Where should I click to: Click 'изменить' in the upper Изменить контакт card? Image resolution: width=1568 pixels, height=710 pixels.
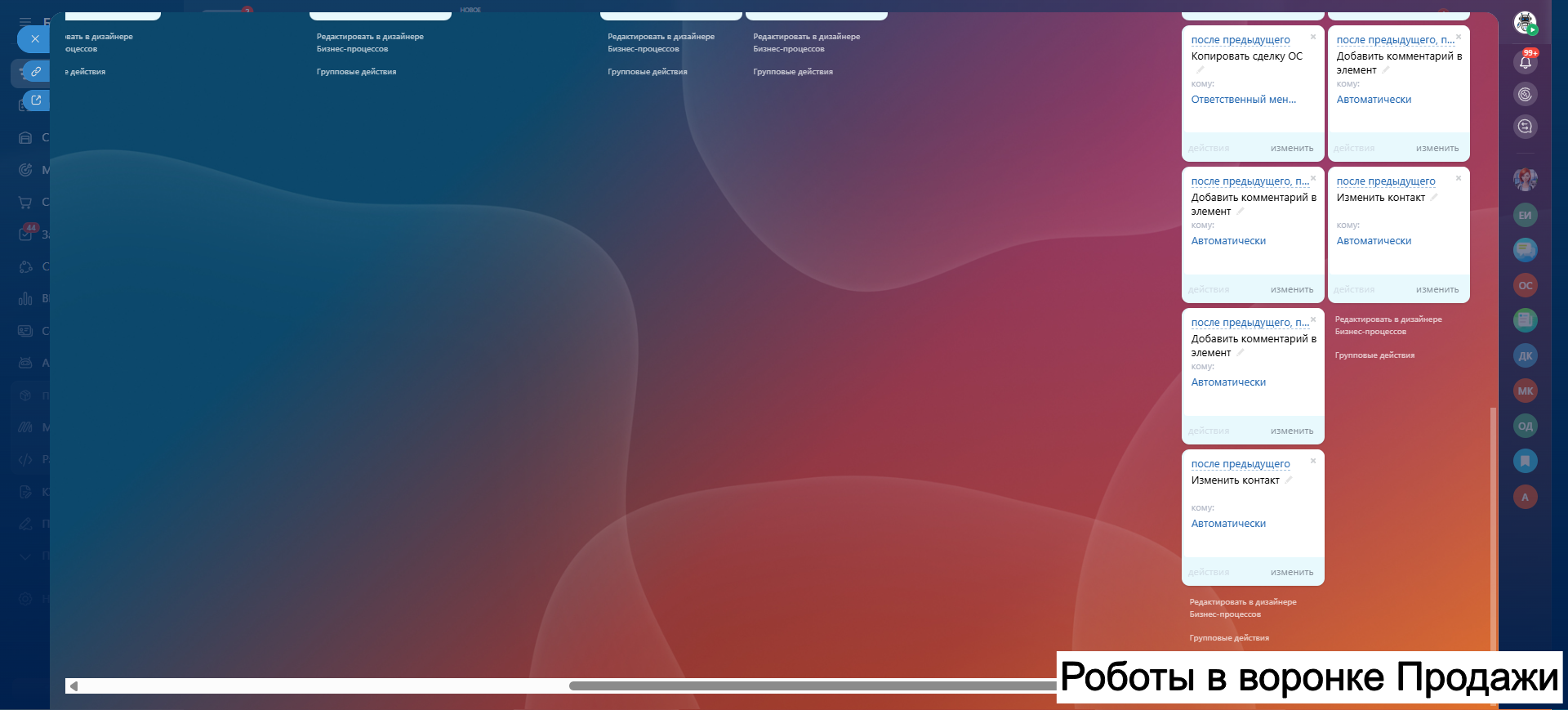1437,290
